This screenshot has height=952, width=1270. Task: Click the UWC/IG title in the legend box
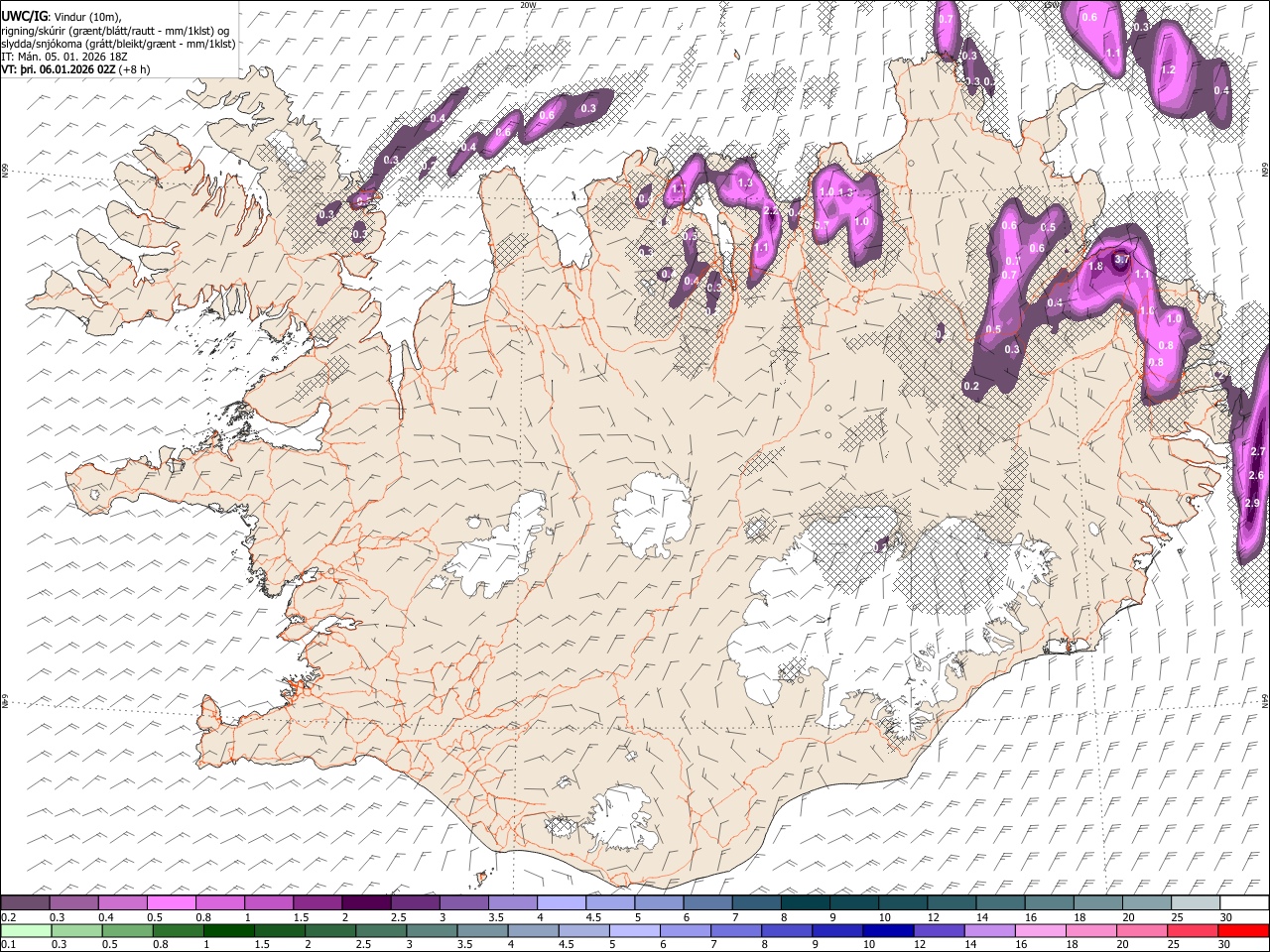[x=23, y=15]
